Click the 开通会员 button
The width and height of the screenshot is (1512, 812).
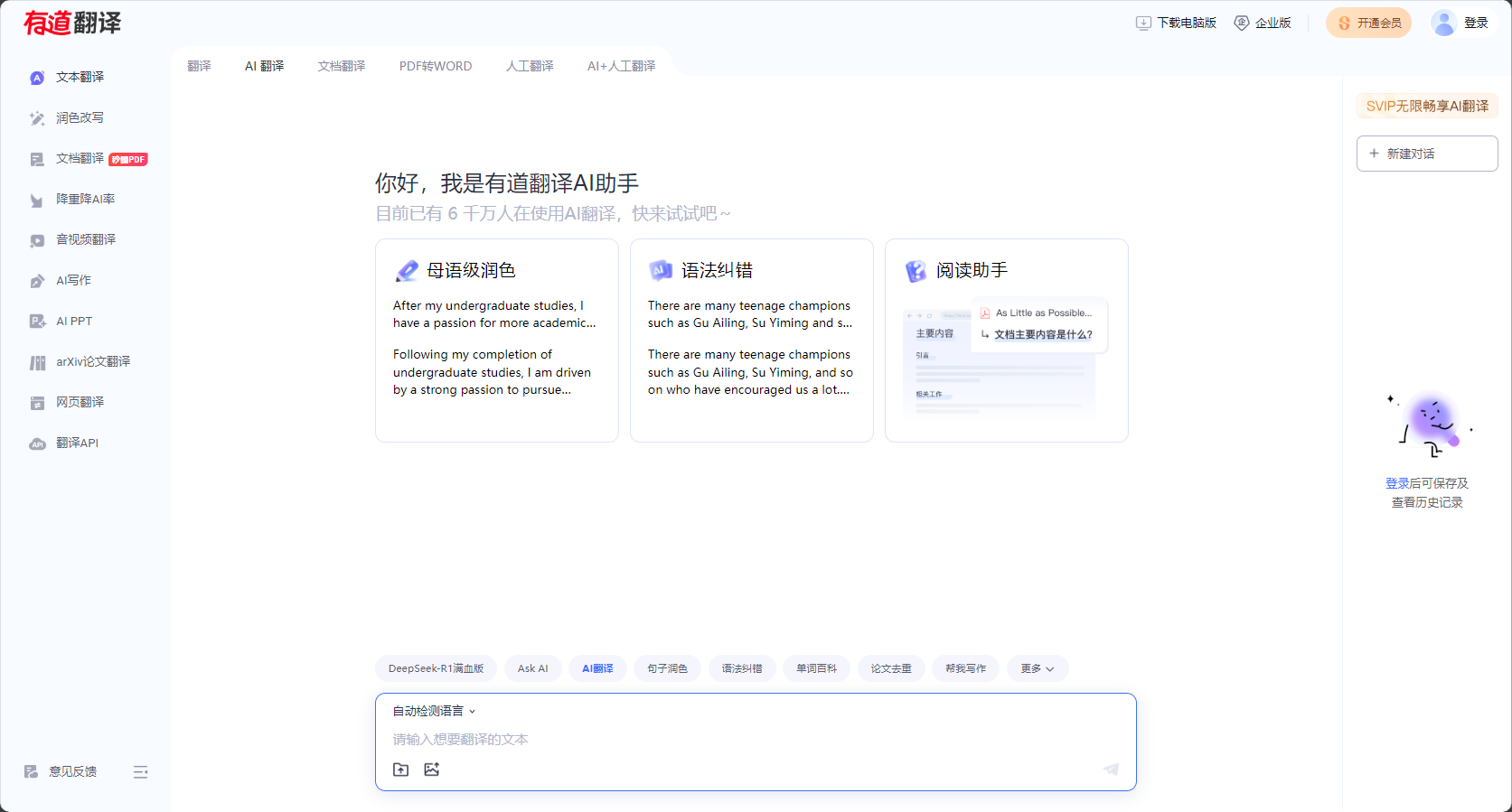(x=1368, y=23)
